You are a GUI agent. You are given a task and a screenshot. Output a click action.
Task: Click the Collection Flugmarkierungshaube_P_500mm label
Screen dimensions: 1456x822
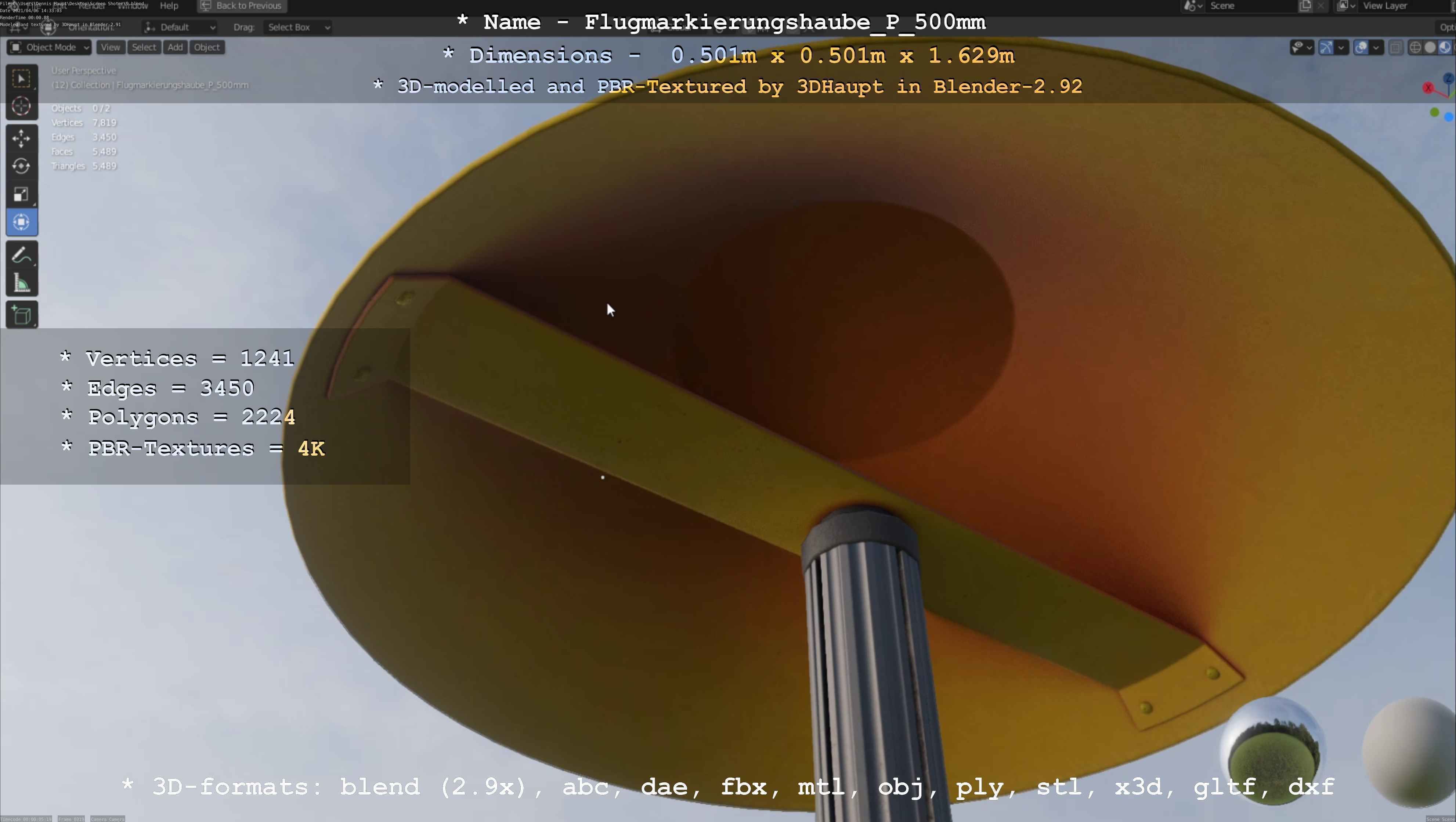coord(150,85)
